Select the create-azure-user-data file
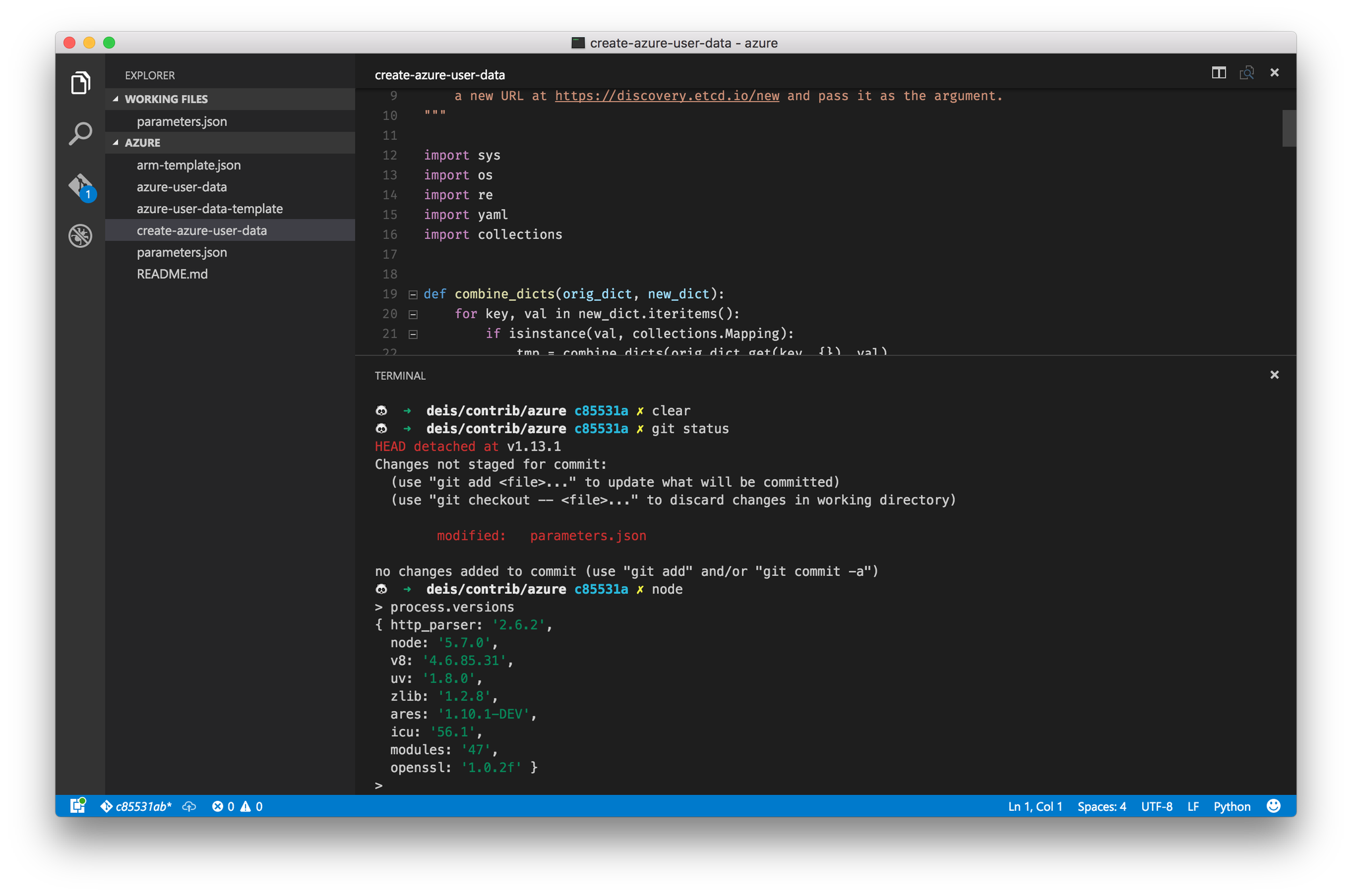 (x=204, y=230)
